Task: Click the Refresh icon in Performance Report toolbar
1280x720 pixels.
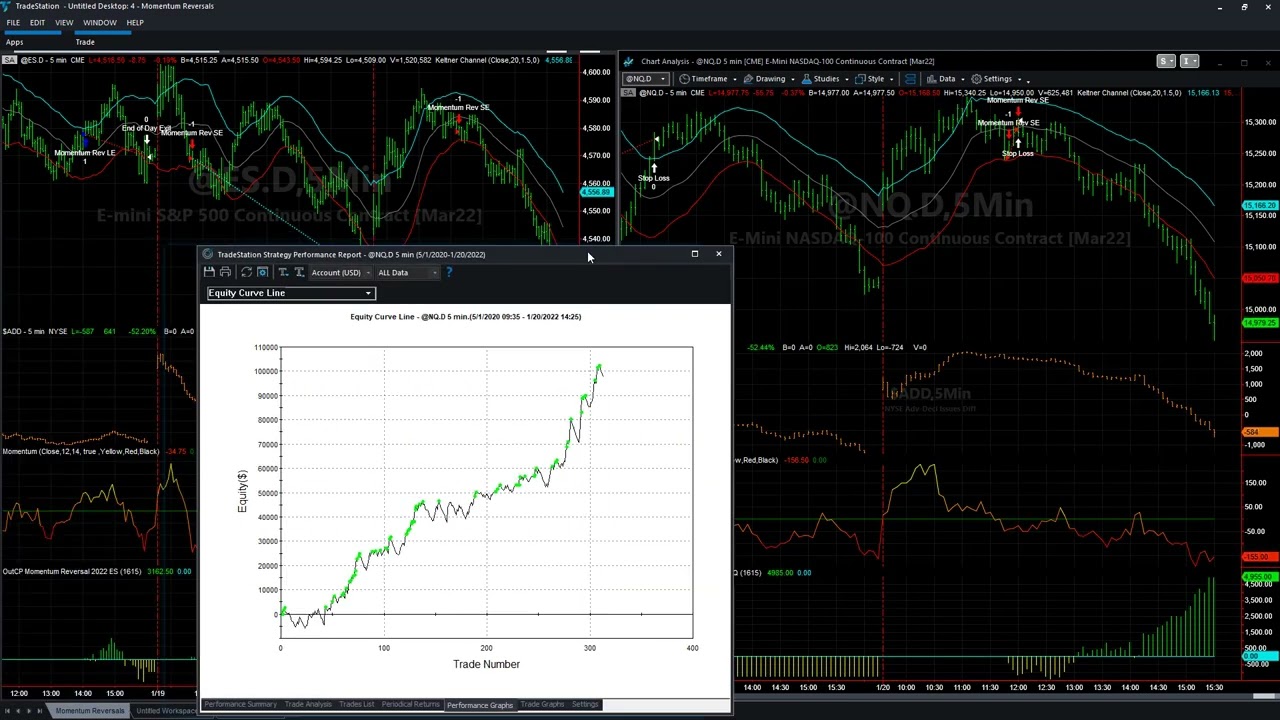Action: click(246, 273)
